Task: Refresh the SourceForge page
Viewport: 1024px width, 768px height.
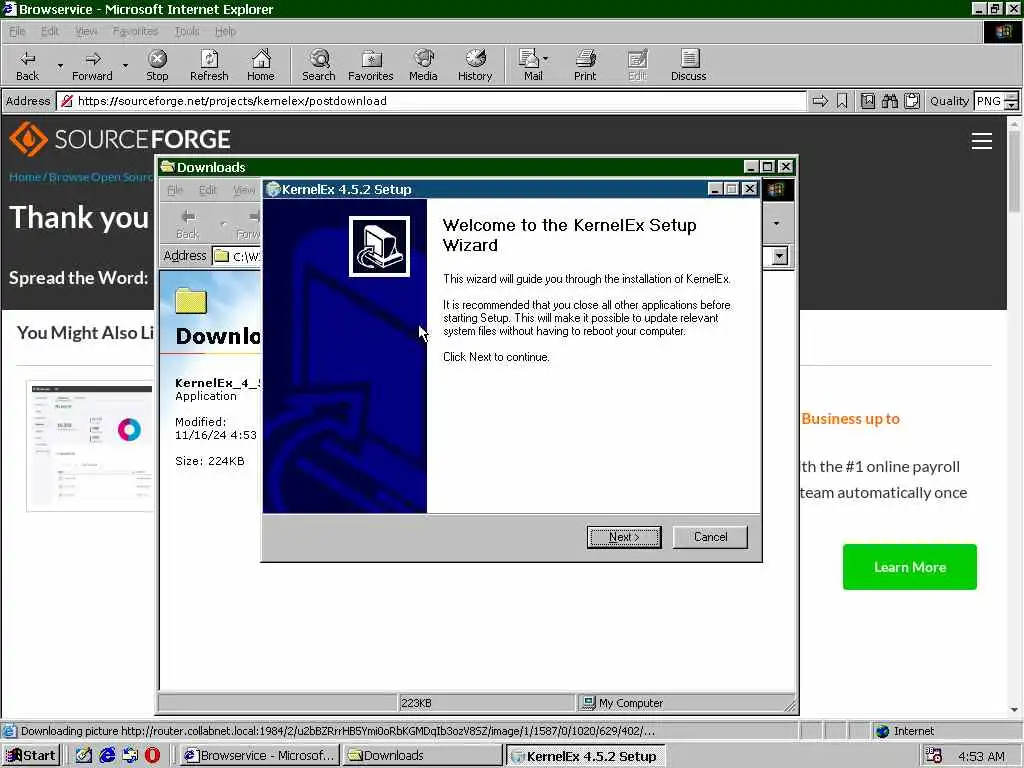Action: (209, 65)
